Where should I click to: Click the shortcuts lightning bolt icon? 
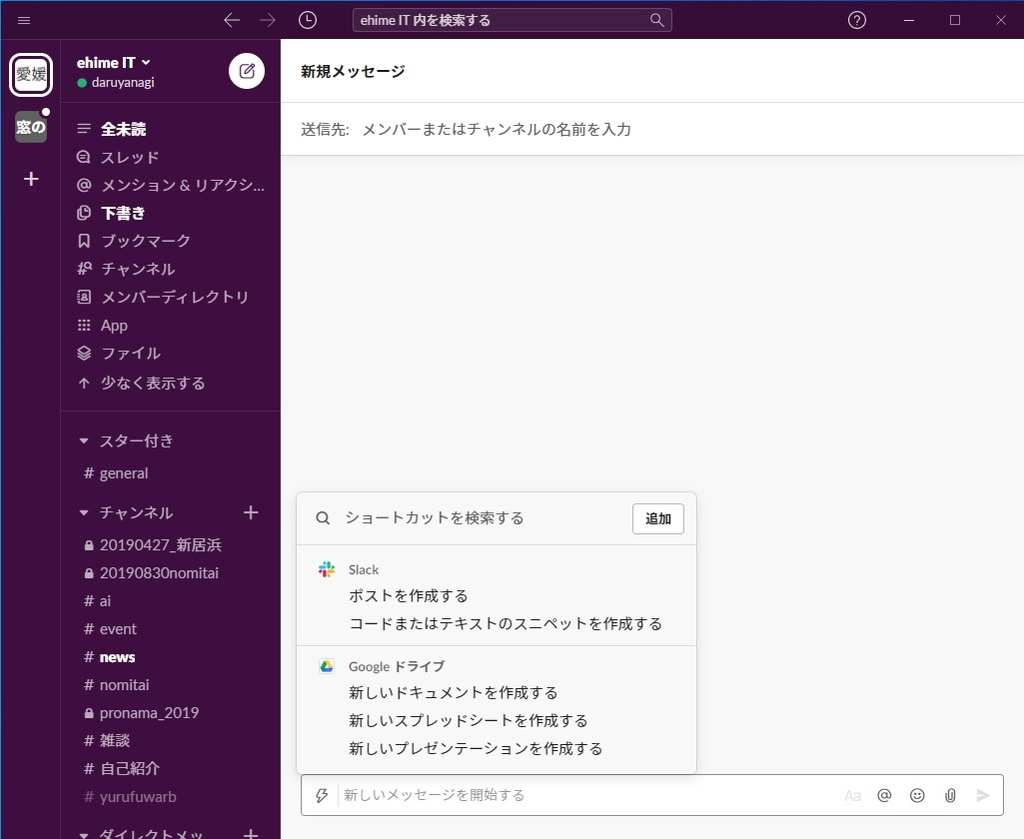(x=321, y=795)
